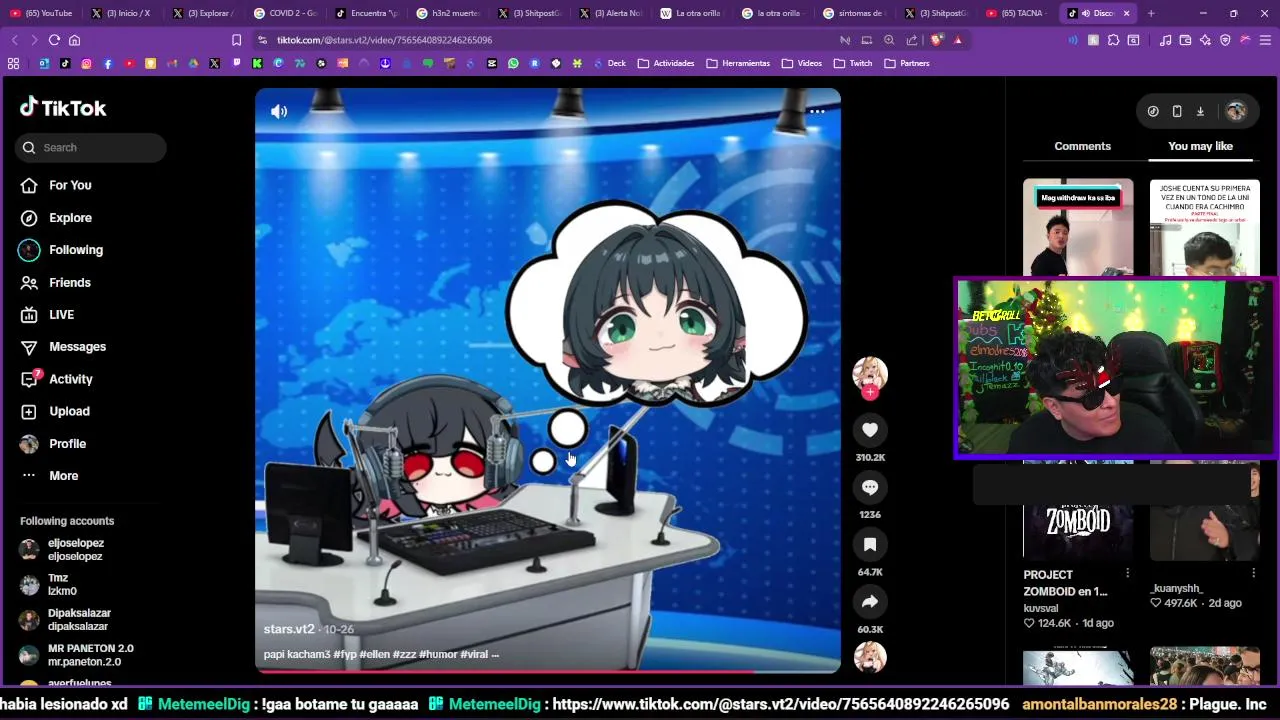Expand the Partners bookmark folder
Screen dimensions: 1280x720
click(x=907, y=63)
